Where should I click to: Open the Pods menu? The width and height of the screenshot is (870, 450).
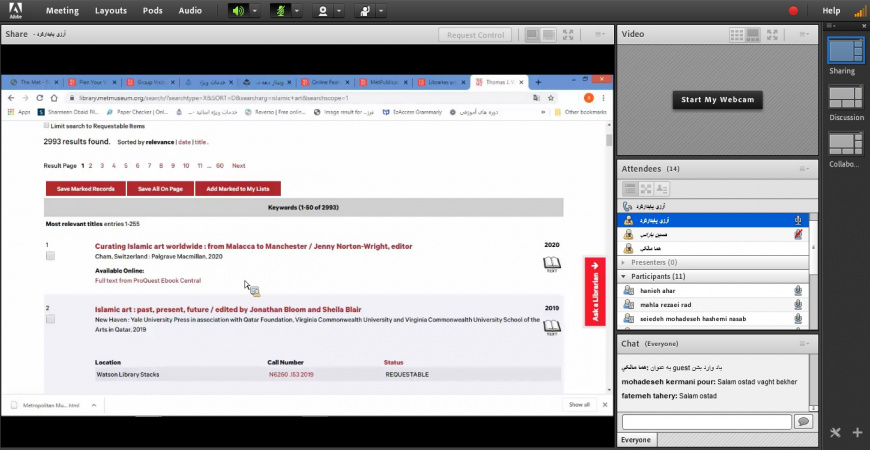152,11
